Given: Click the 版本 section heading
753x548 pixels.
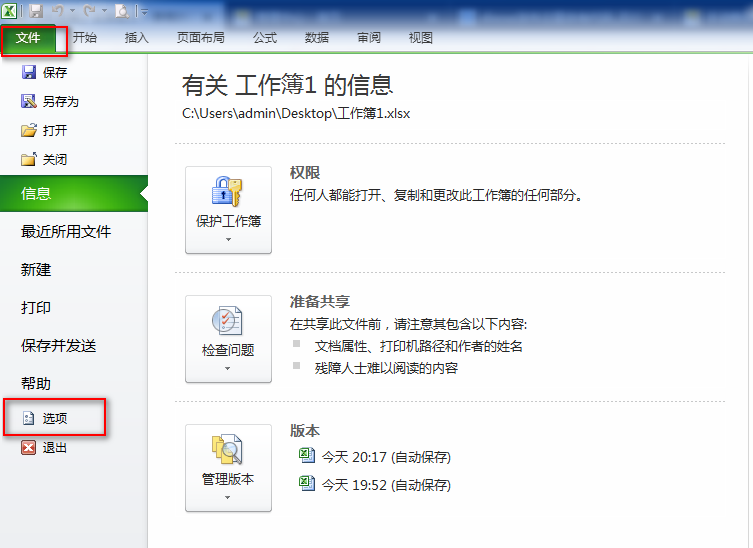Looking at the screenshot, I should coord(305,431).
